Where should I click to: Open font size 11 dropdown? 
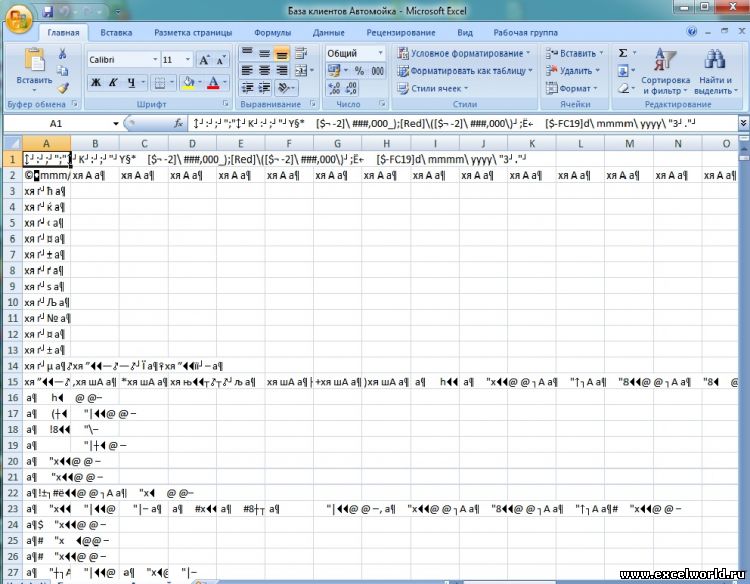[188, 60]
